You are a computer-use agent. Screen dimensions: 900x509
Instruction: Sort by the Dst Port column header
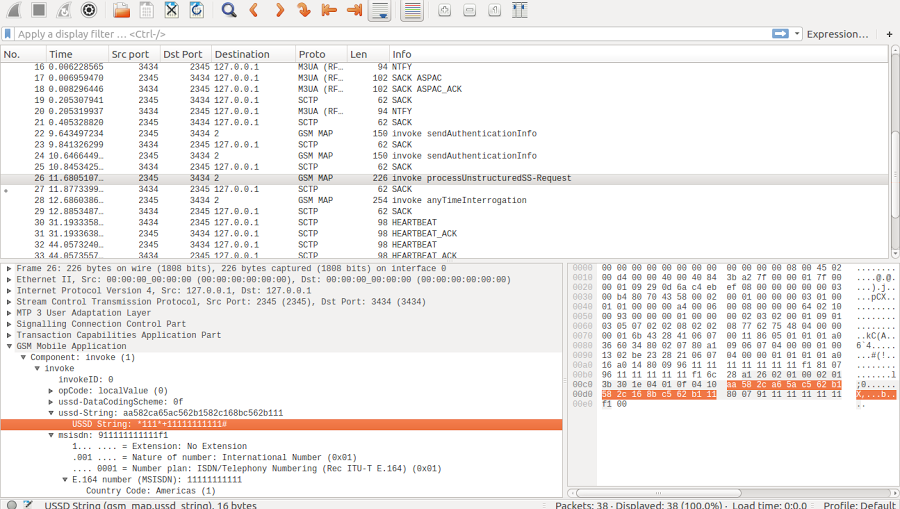pyautogui.click(x=183, y=54)
